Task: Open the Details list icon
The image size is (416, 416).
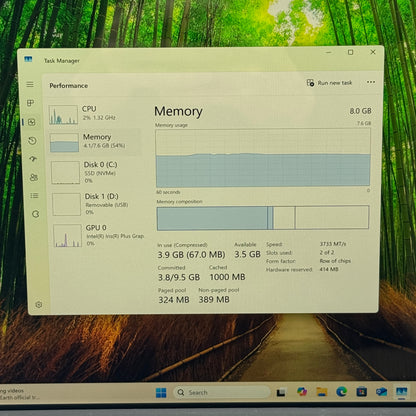Action: pos(34,196)
